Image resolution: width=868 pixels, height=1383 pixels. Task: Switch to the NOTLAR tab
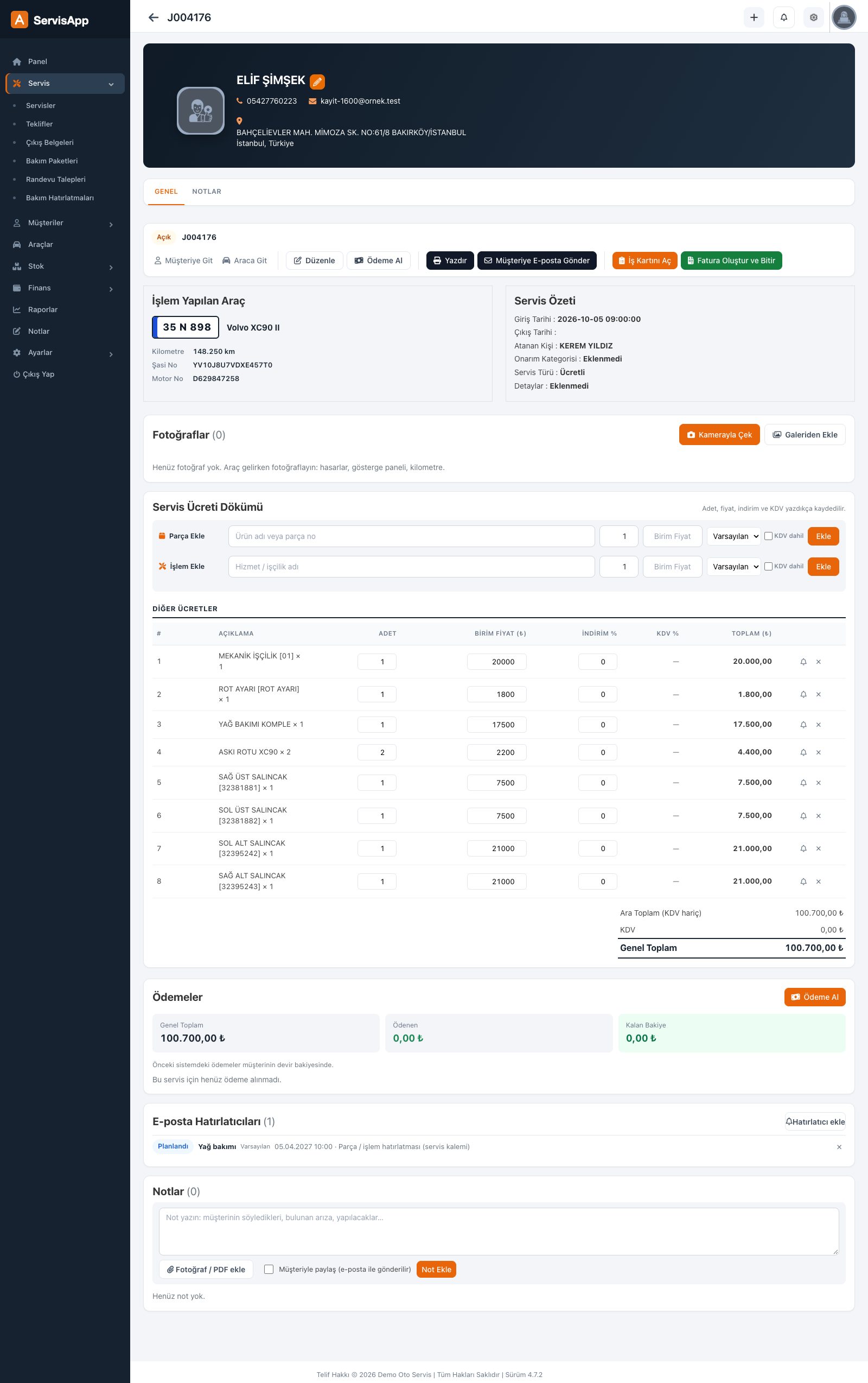pos(207,192)
